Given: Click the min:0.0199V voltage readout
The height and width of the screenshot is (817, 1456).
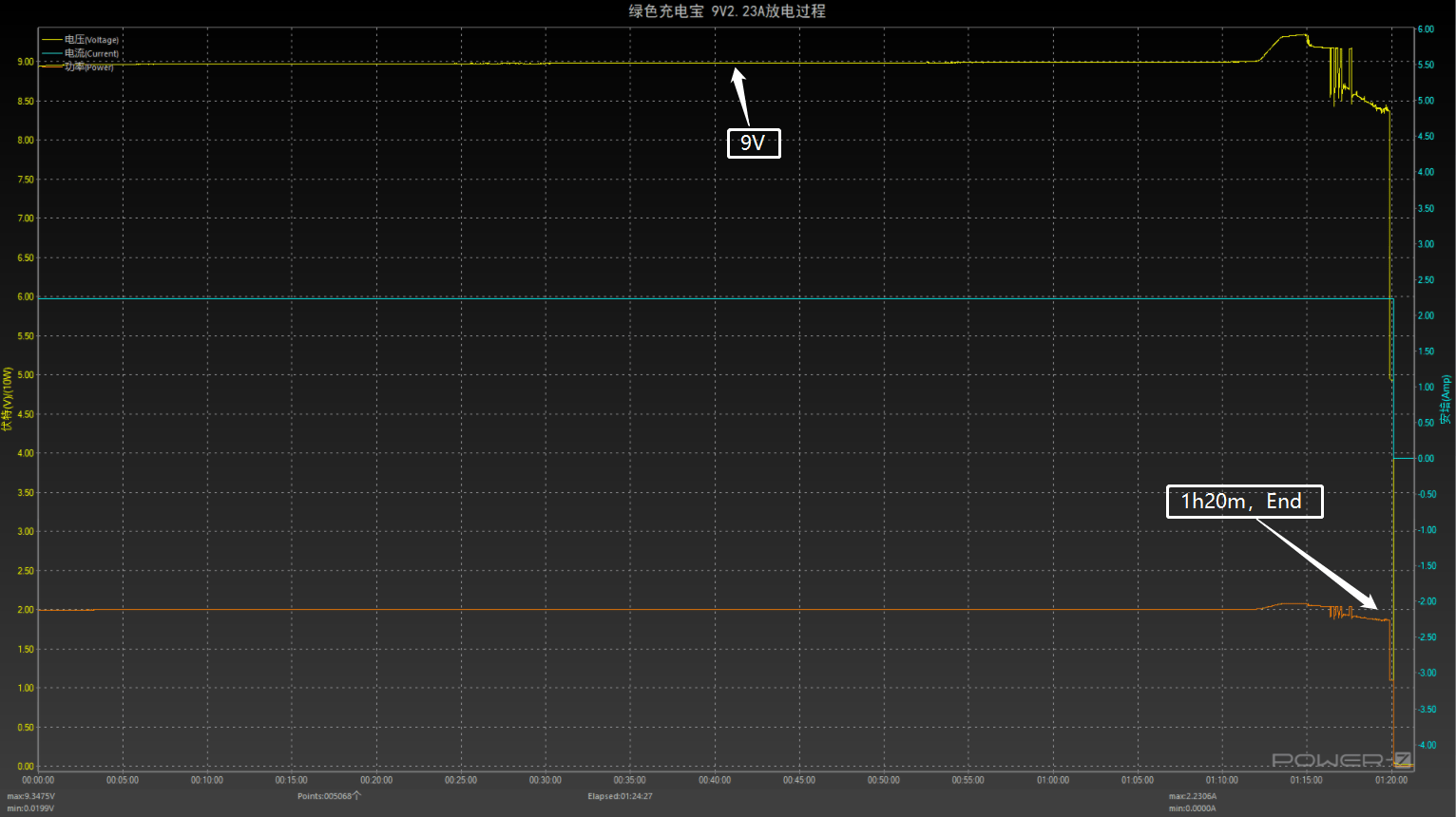Looking at the screenshot, I should 31,808.
